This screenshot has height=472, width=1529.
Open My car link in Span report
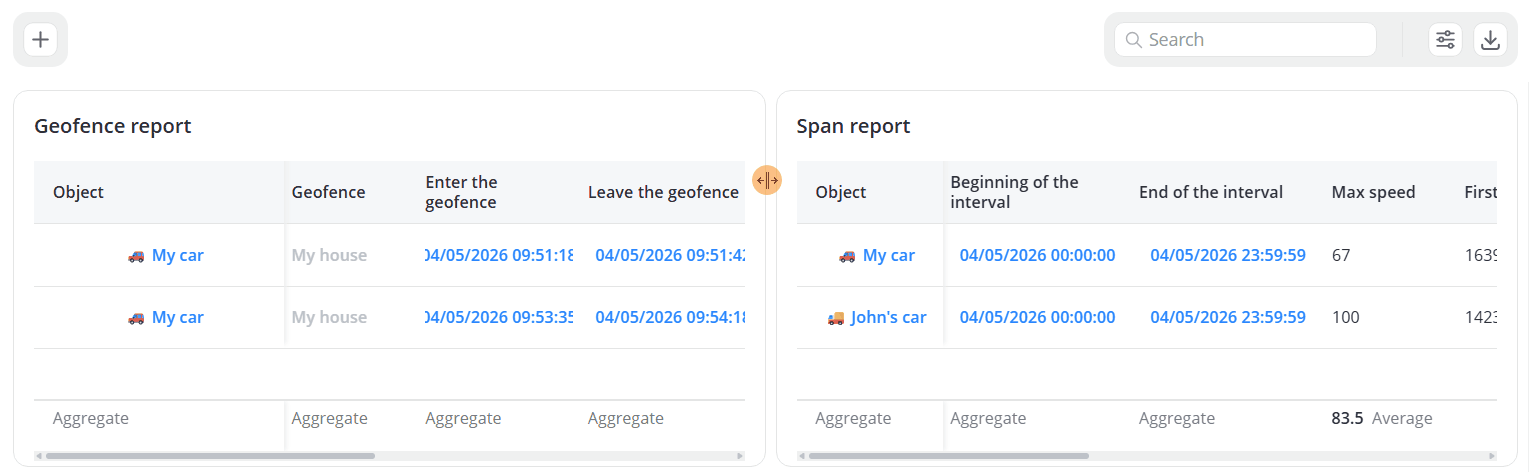pyautogui.click(x=889, y=255)
